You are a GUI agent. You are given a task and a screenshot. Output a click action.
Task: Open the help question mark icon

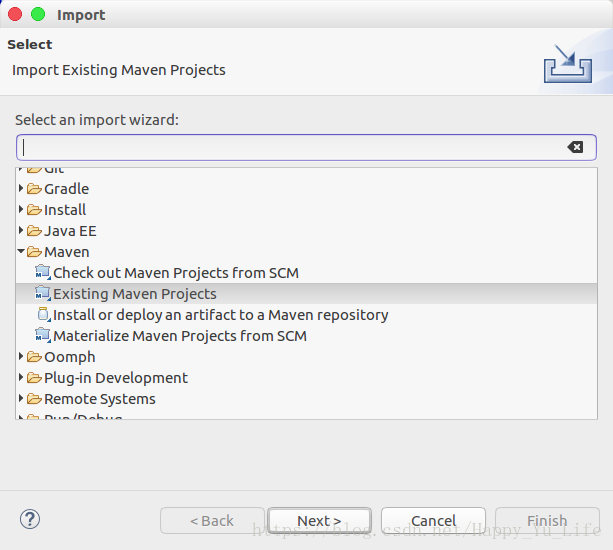(30, 520)
